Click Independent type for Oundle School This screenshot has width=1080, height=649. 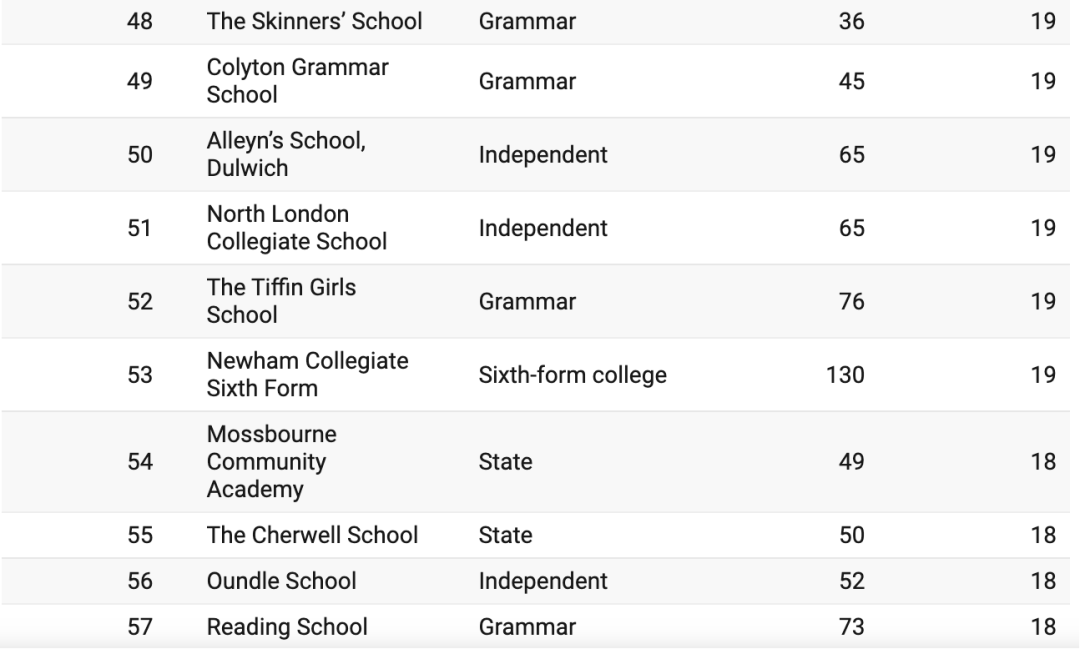pos(543,581)
